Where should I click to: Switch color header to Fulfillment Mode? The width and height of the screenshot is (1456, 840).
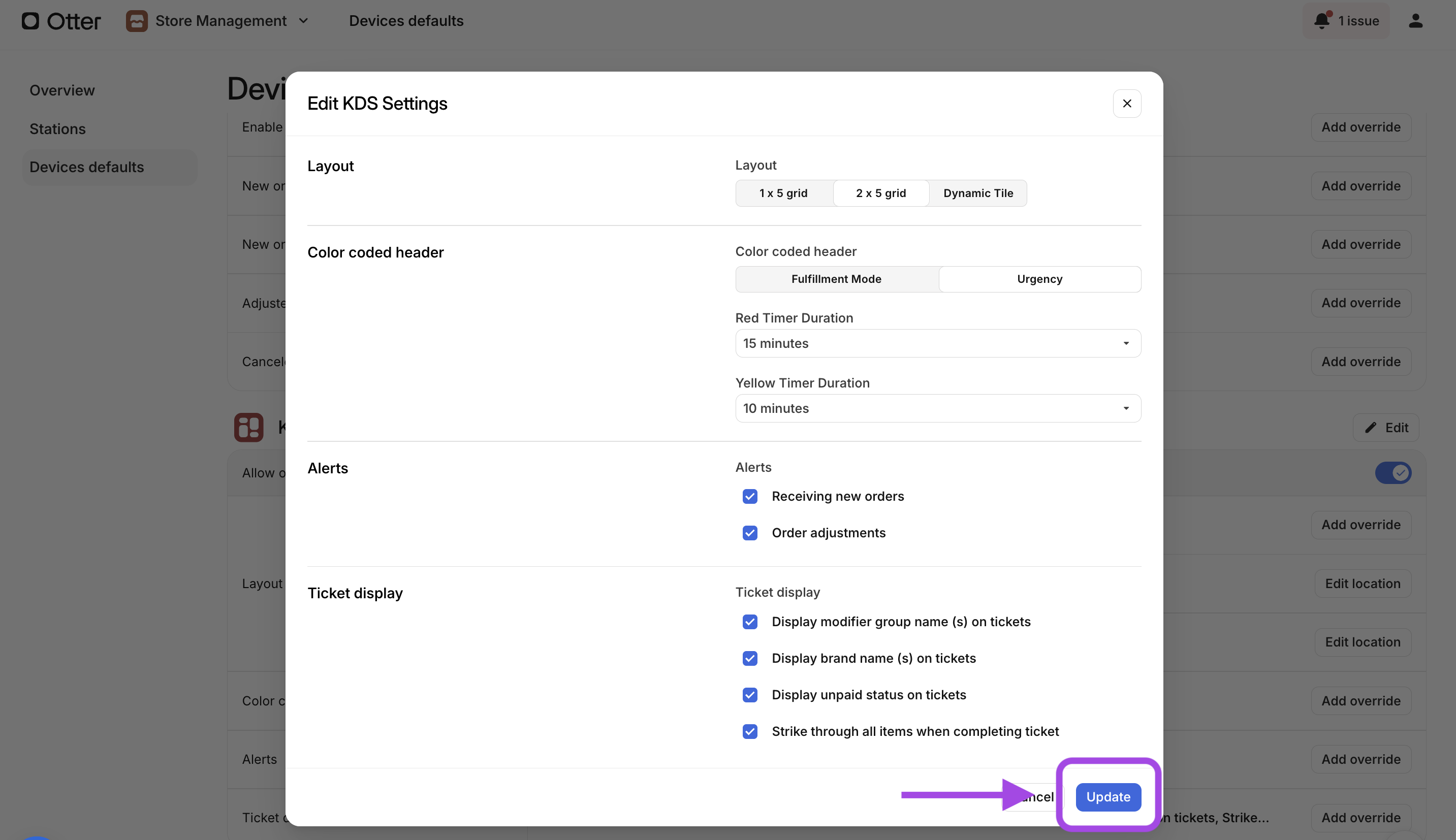(x=836, y=279)
